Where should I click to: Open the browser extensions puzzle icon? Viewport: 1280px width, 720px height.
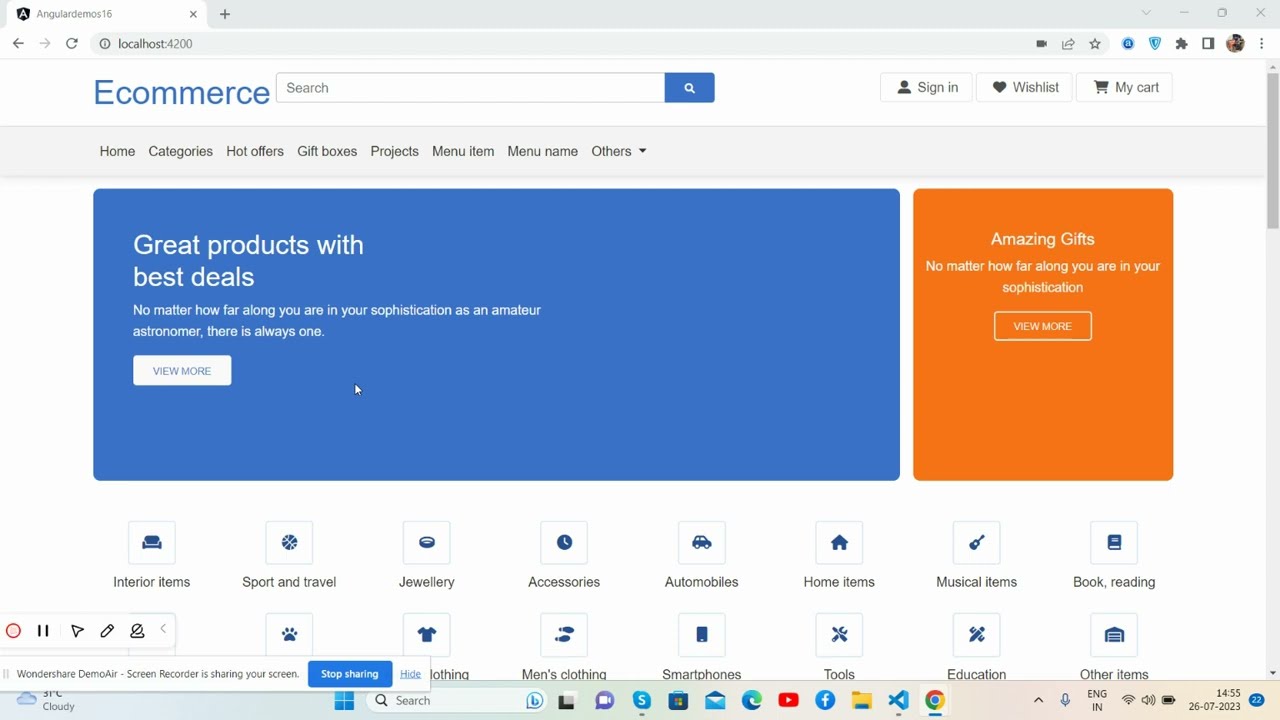[1182, 44]
